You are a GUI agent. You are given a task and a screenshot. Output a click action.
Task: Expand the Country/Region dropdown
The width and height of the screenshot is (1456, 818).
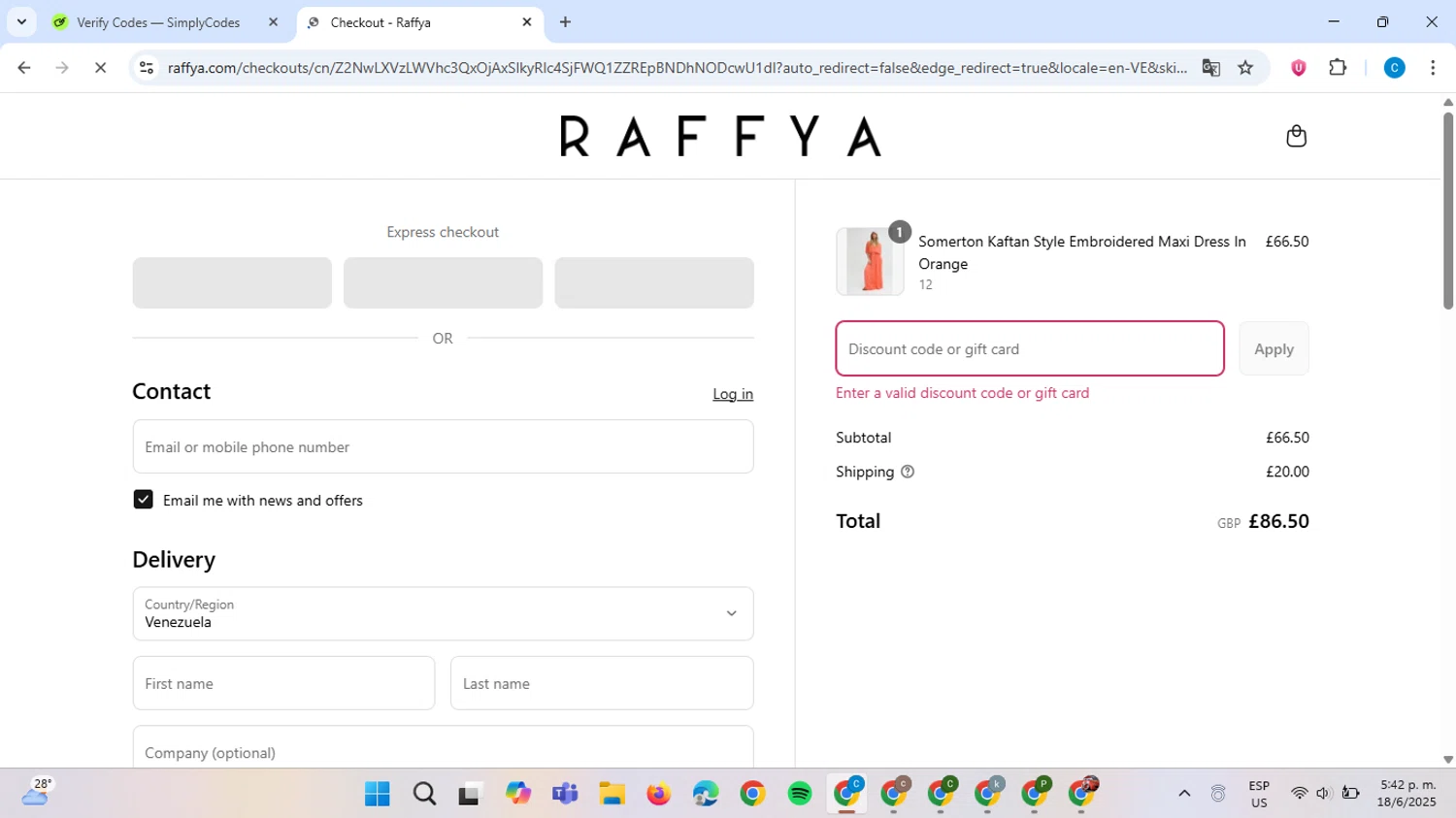(443, 613)
